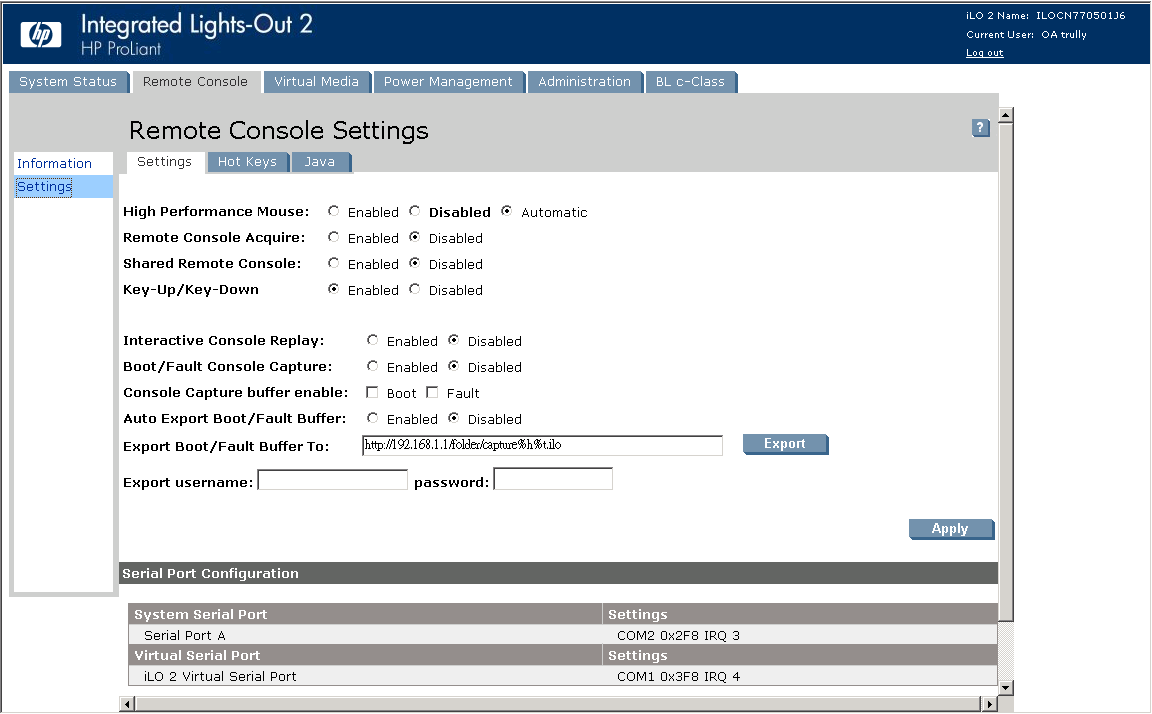1152x714 pixels.
Task: Click vertical scrollbar up arrow
Action: coord(1006,115)
